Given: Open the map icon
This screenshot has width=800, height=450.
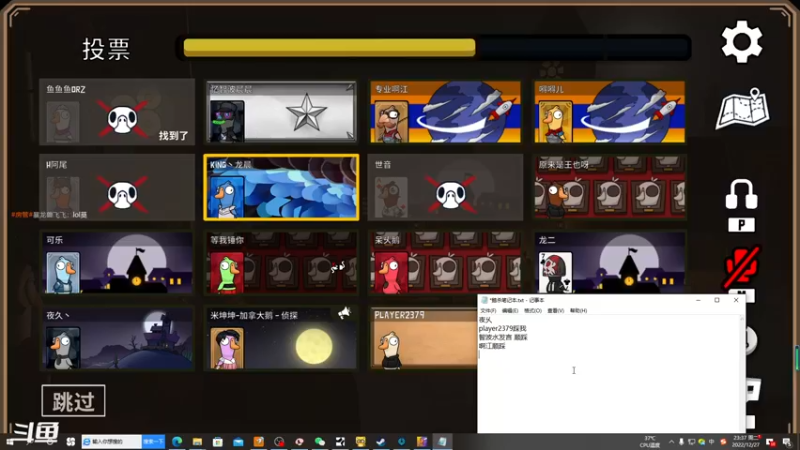Looking at the screenshot, I should click(742, 109).
